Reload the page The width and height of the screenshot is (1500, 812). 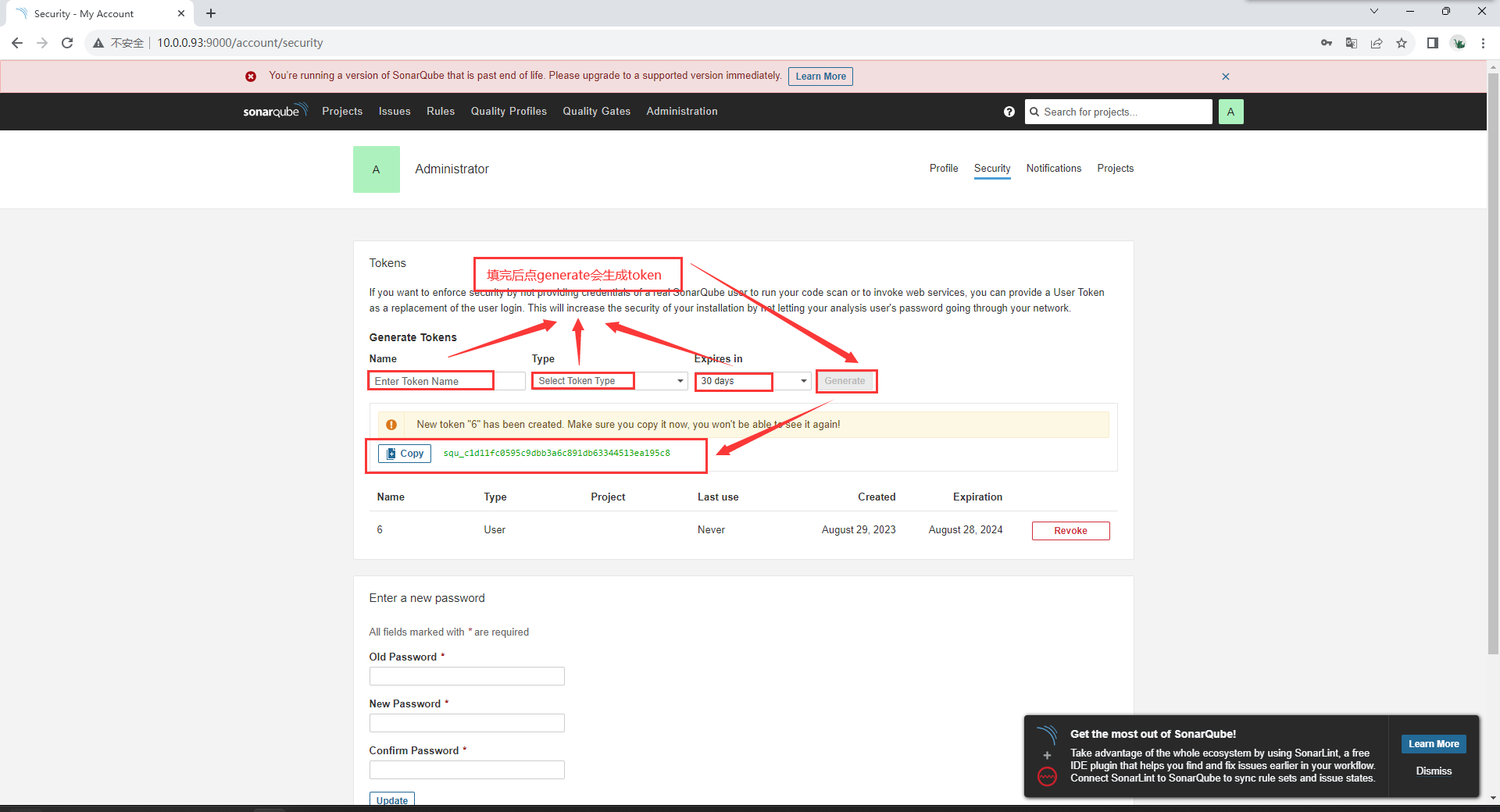click(x=67, y=43)
